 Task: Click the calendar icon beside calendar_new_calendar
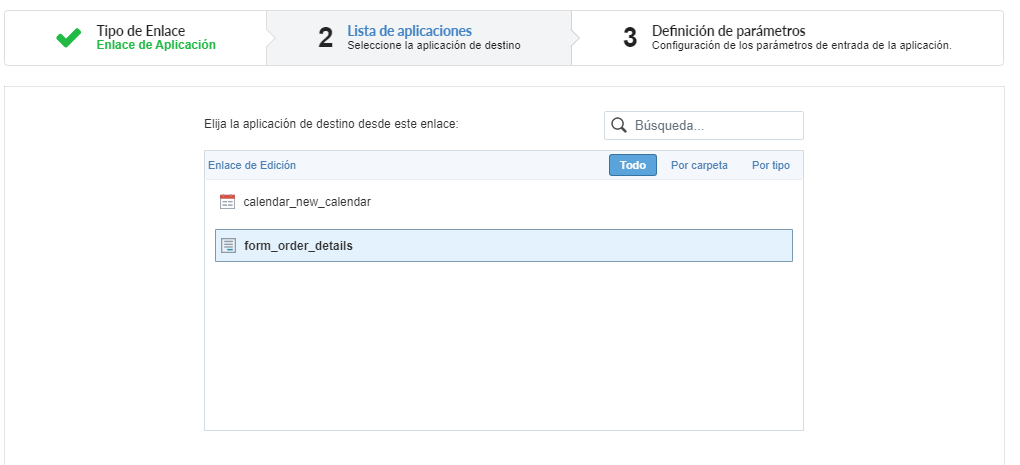(227, 202)
